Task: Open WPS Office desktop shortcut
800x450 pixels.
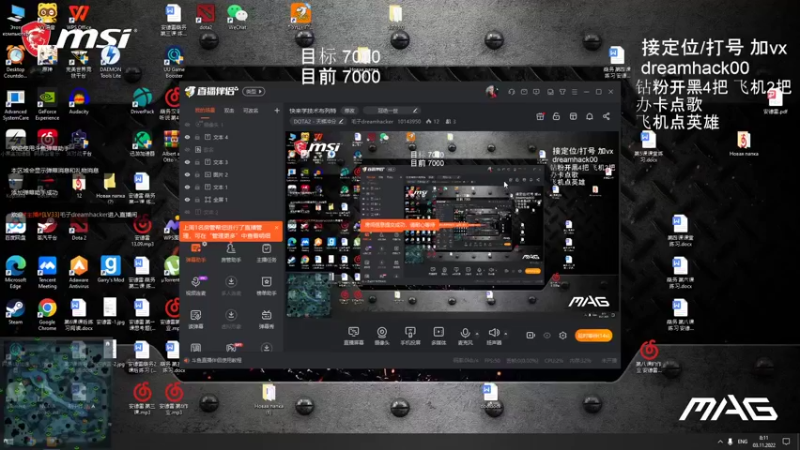Action: pyautogui.click(x=79, y=17)
